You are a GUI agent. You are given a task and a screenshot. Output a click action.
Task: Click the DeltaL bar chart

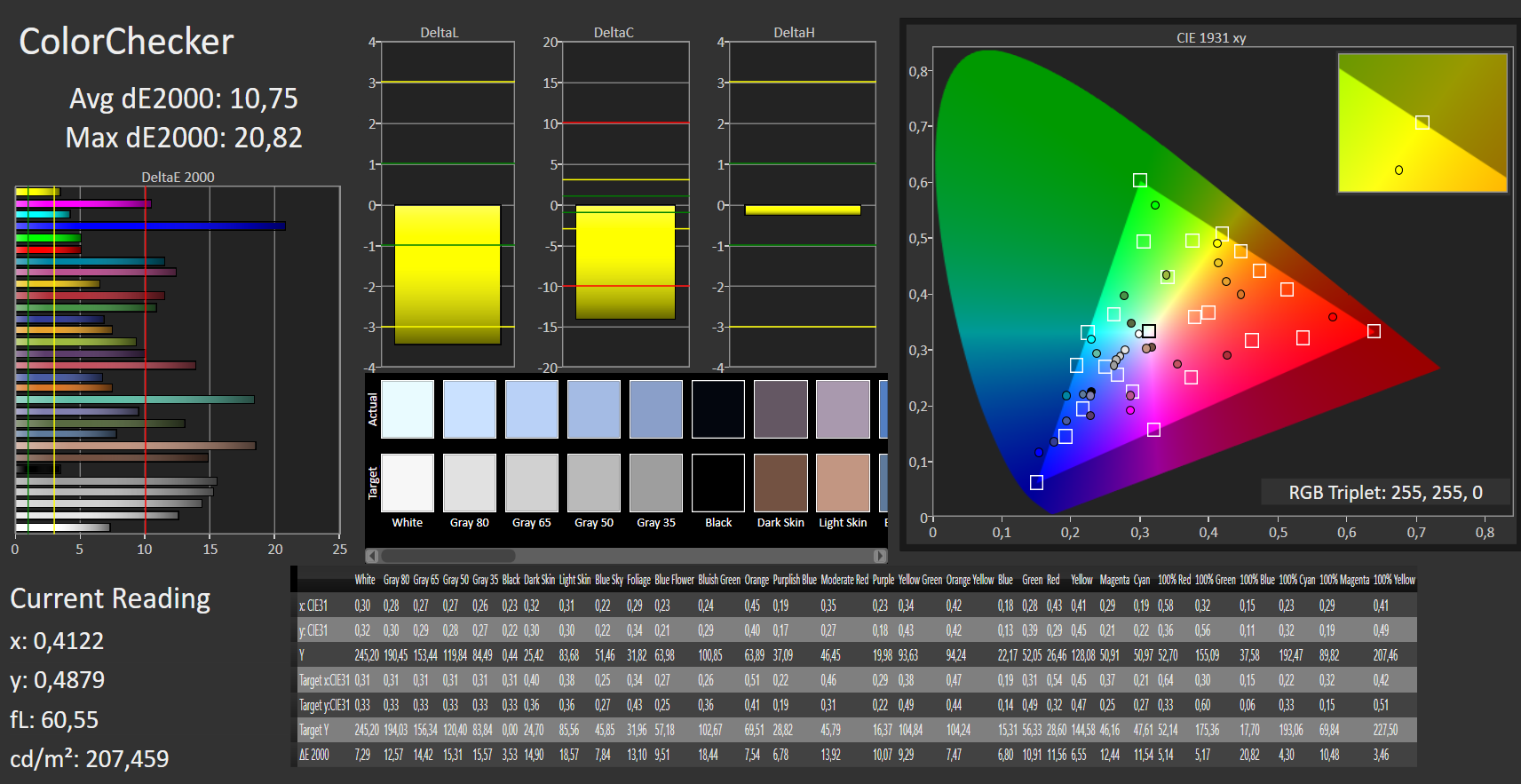tap(448, 204)
